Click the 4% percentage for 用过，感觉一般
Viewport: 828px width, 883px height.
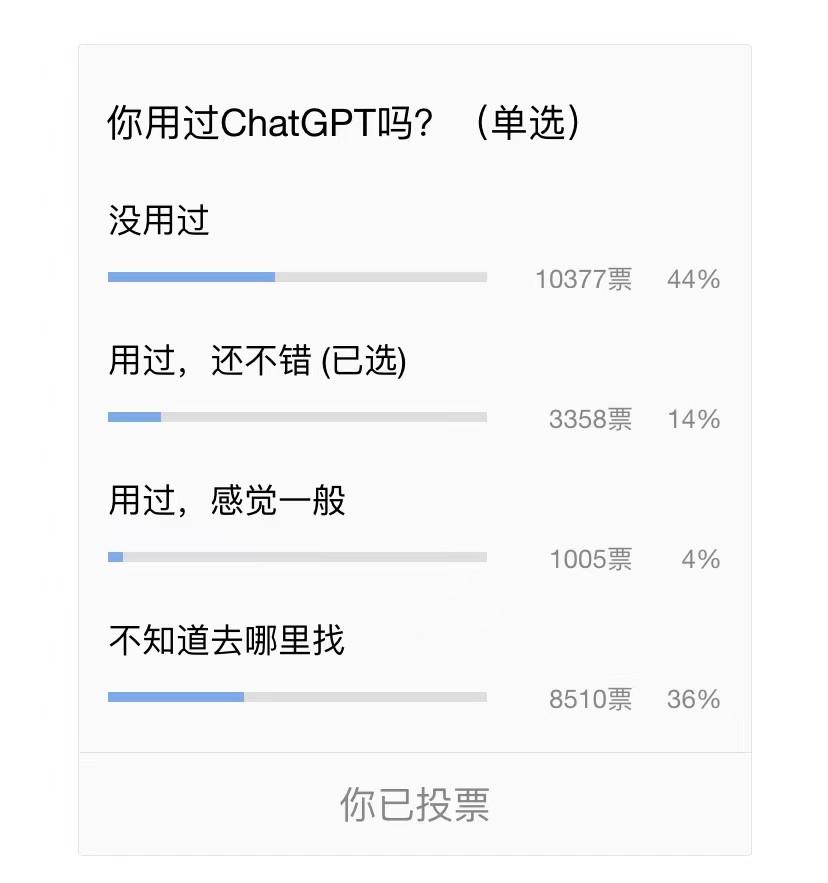(700, 559)
